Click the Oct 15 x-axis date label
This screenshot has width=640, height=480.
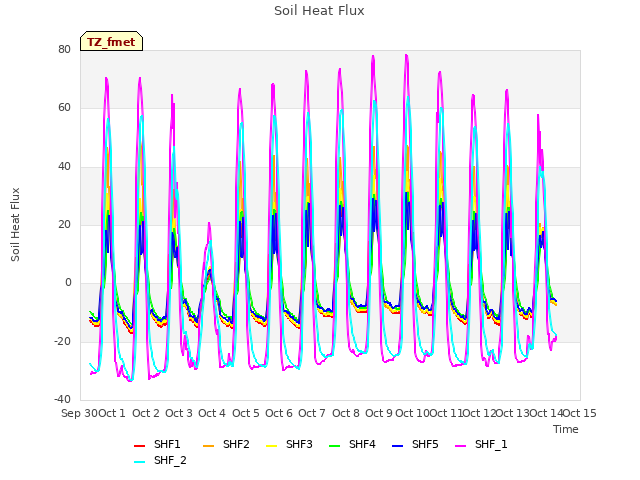(580, 413)
